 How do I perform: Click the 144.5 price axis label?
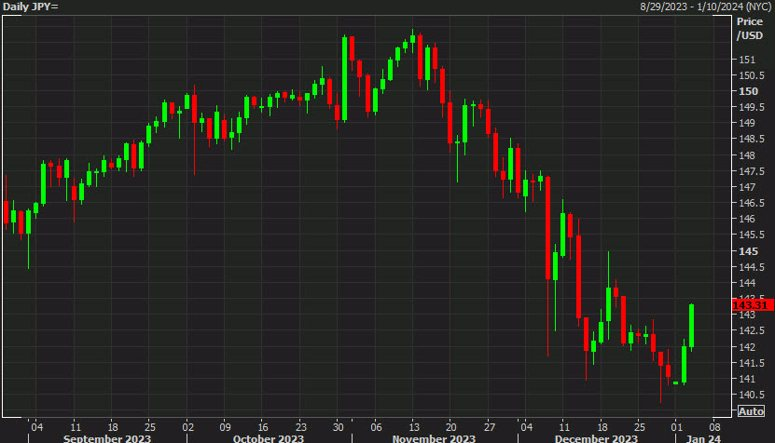tap(751, 267)
